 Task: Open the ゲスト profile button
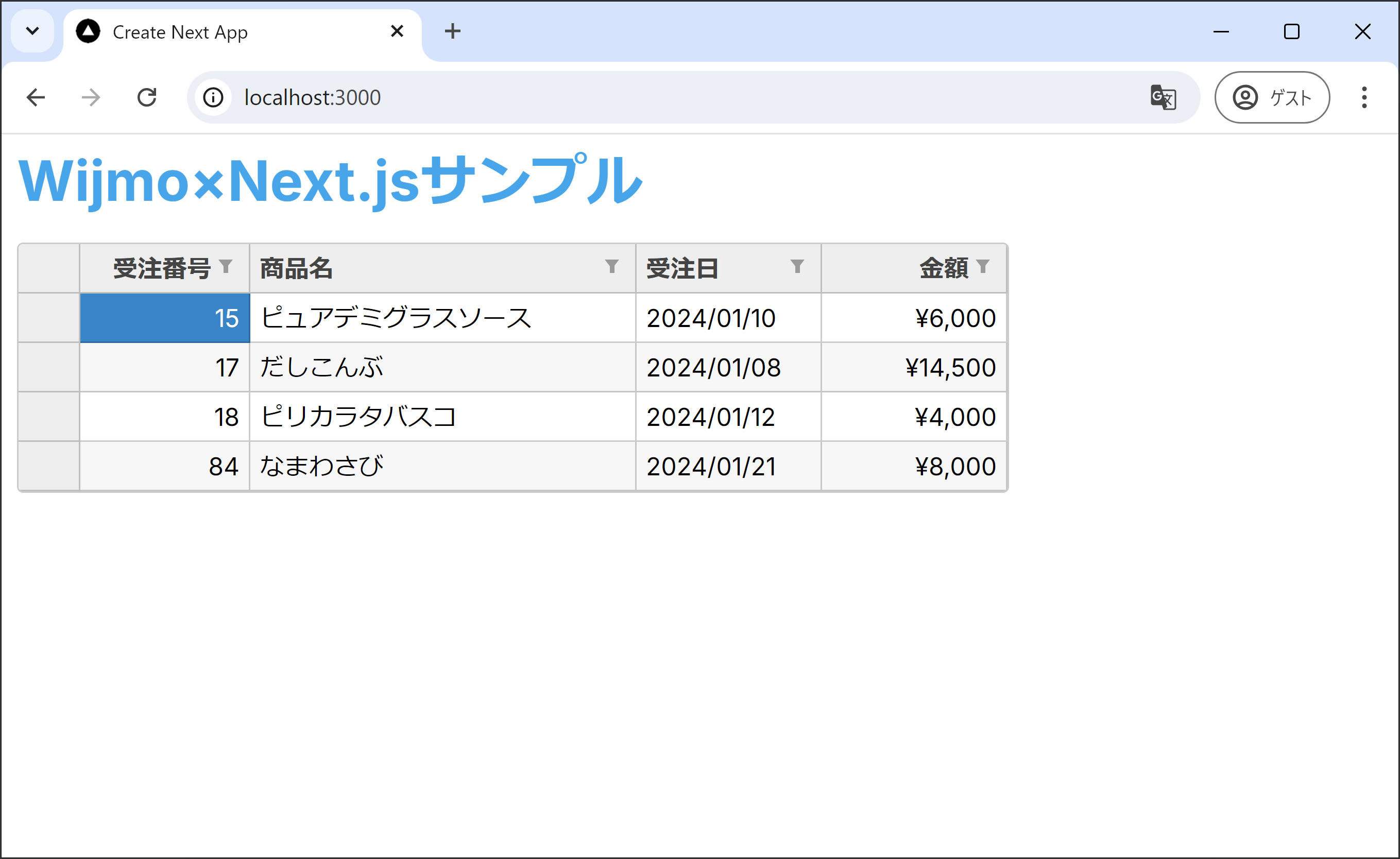[x=1272, y=97]
